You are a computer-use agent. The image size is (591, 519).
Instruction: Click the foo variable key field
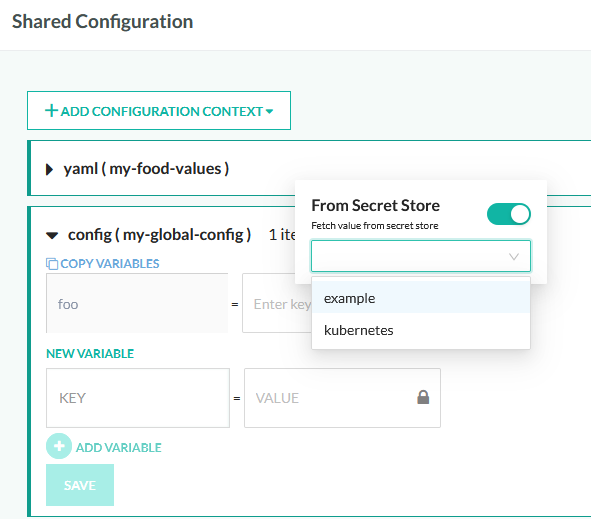[x=137, y=303]
